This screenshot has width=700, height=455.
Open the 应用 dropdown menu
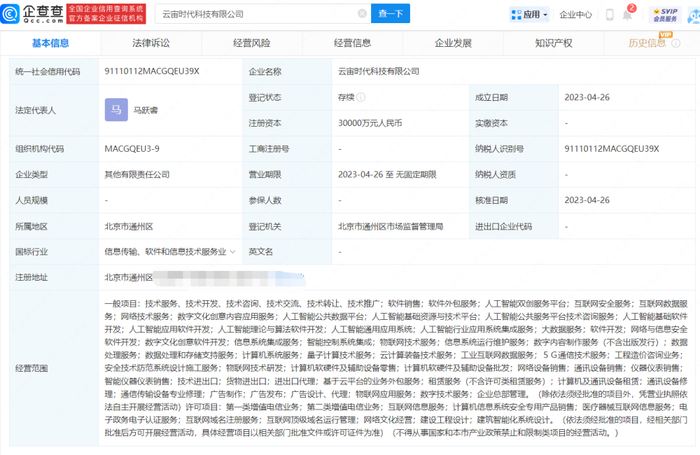point(537,15)
